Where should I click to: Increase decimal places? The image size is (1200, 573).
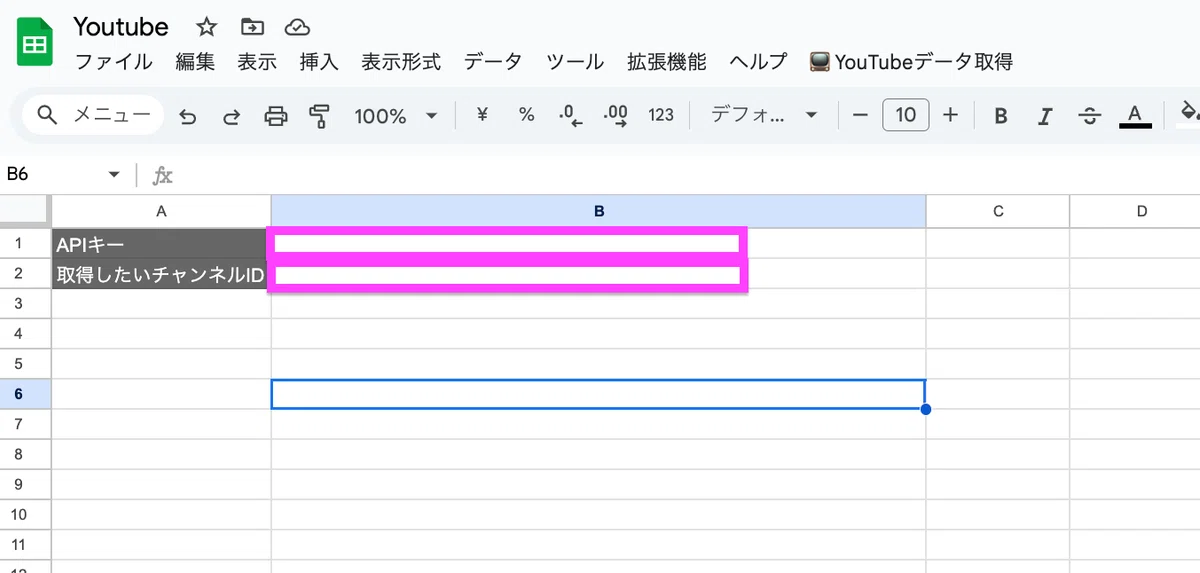coord(616,116)
